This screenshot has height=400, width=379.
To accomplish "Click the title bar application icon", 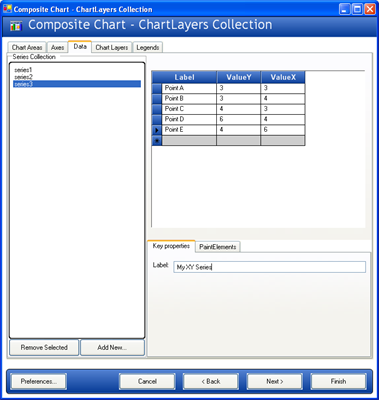I will 7,9.
